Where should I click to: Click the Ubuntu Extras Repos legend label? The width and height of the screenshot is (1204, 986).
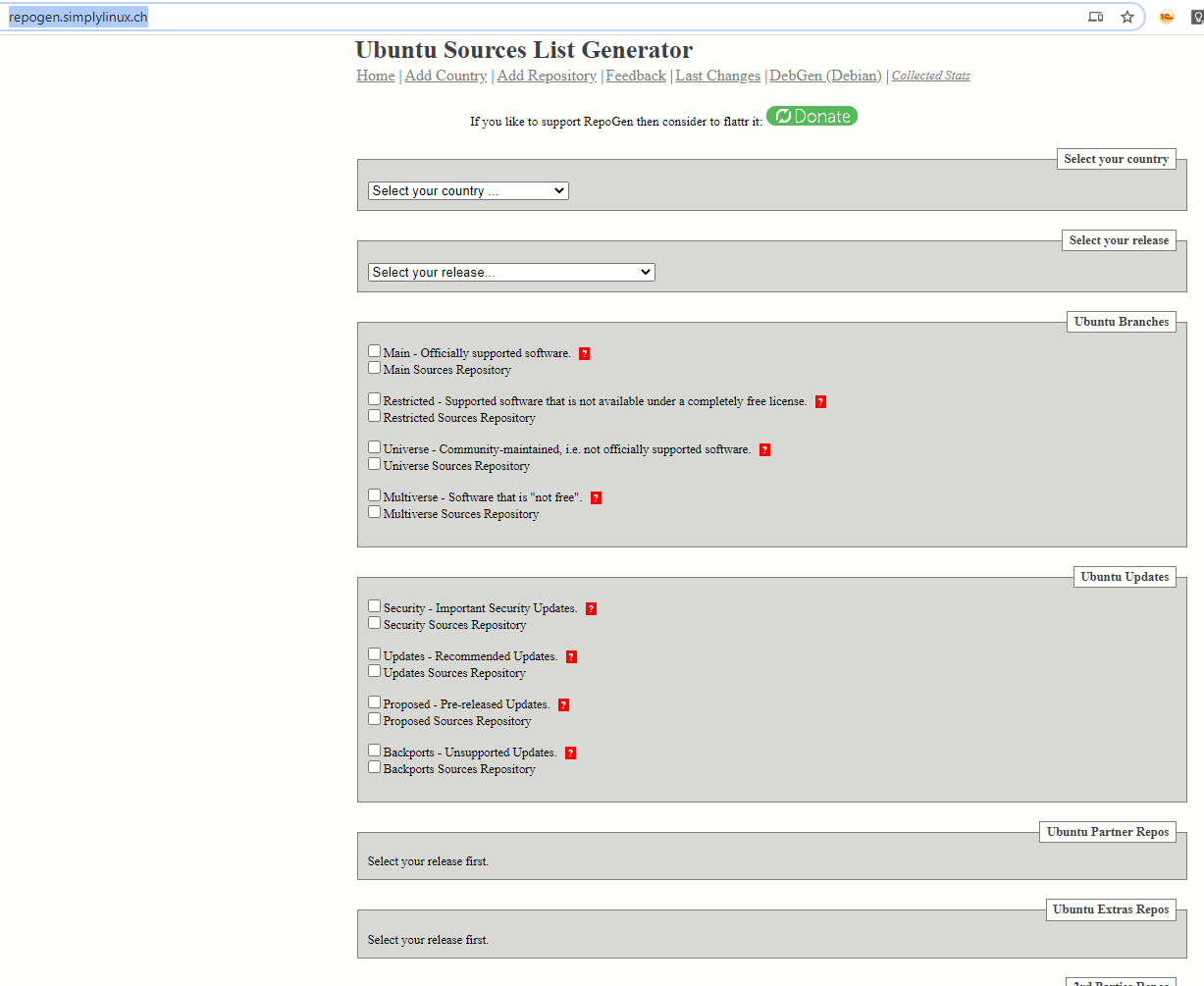pyautogui.click(x=1111, y=909)
